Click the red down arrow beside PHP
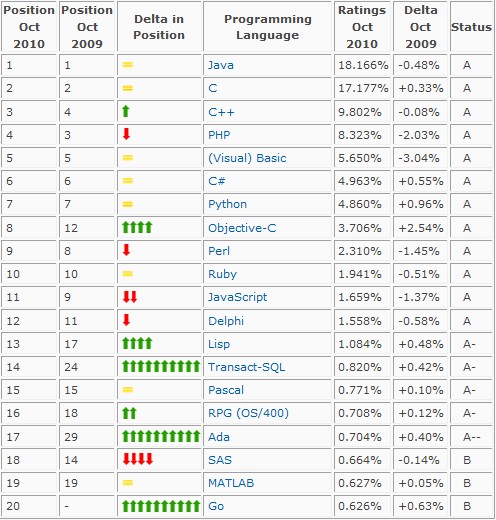This screenshot has height=520, width=496. (126, 134)
